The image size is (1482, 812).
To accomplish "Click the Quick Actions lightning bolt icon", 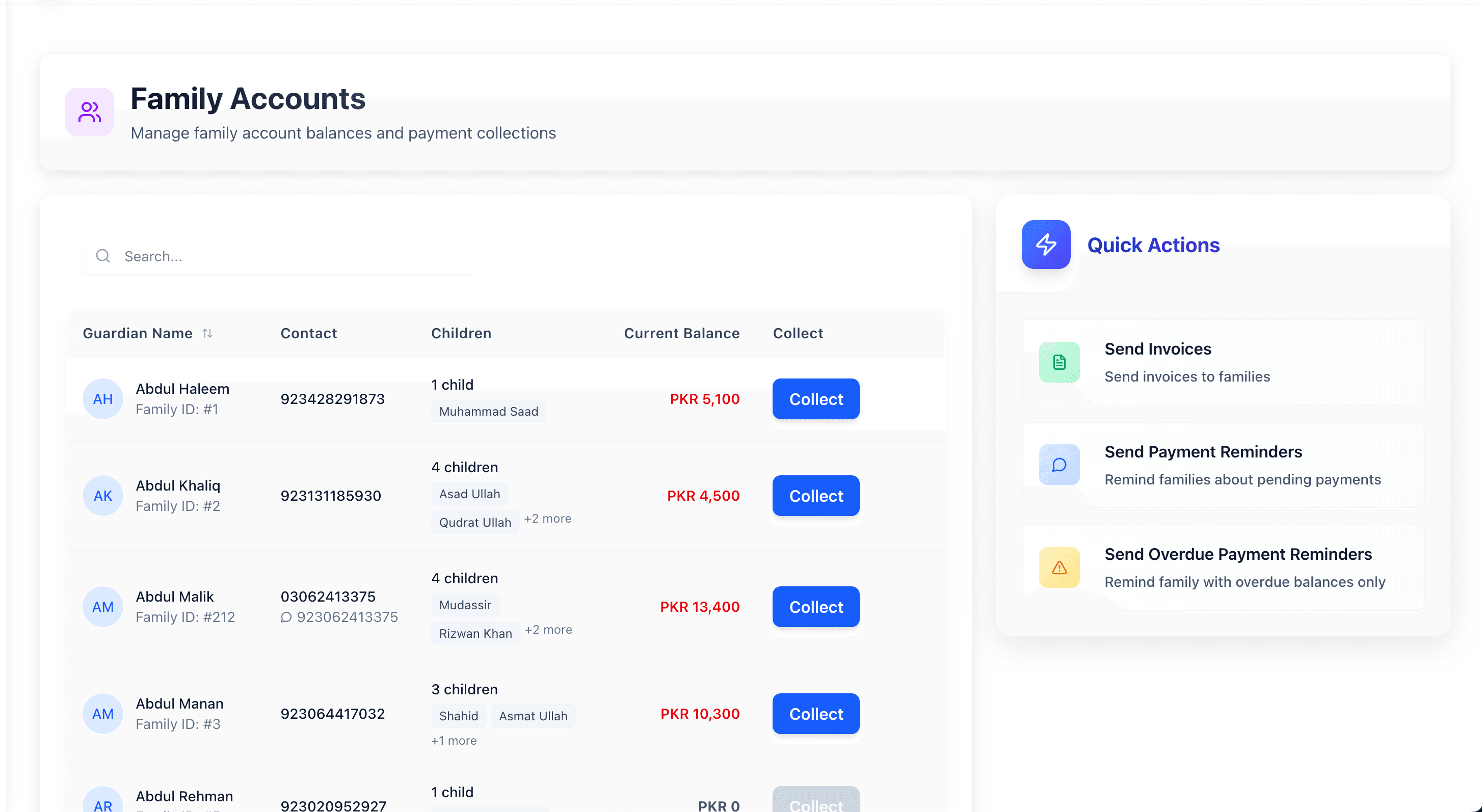I will point(1045,245).
